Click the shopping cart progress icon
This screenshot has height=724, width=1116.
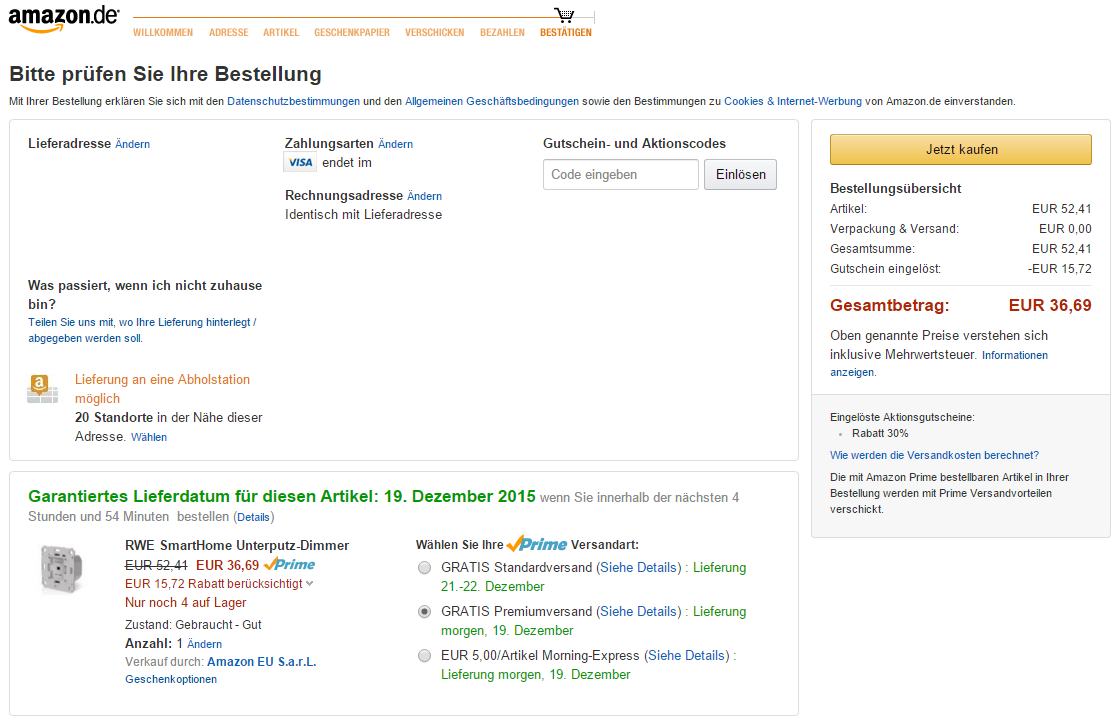coord(564,15)
